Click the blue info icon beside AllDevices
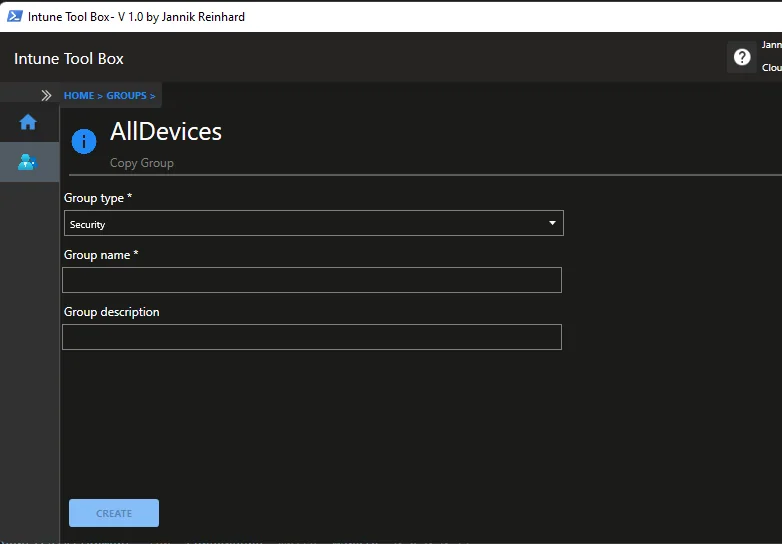The image size is (782, 544). [x=84, y=142]
